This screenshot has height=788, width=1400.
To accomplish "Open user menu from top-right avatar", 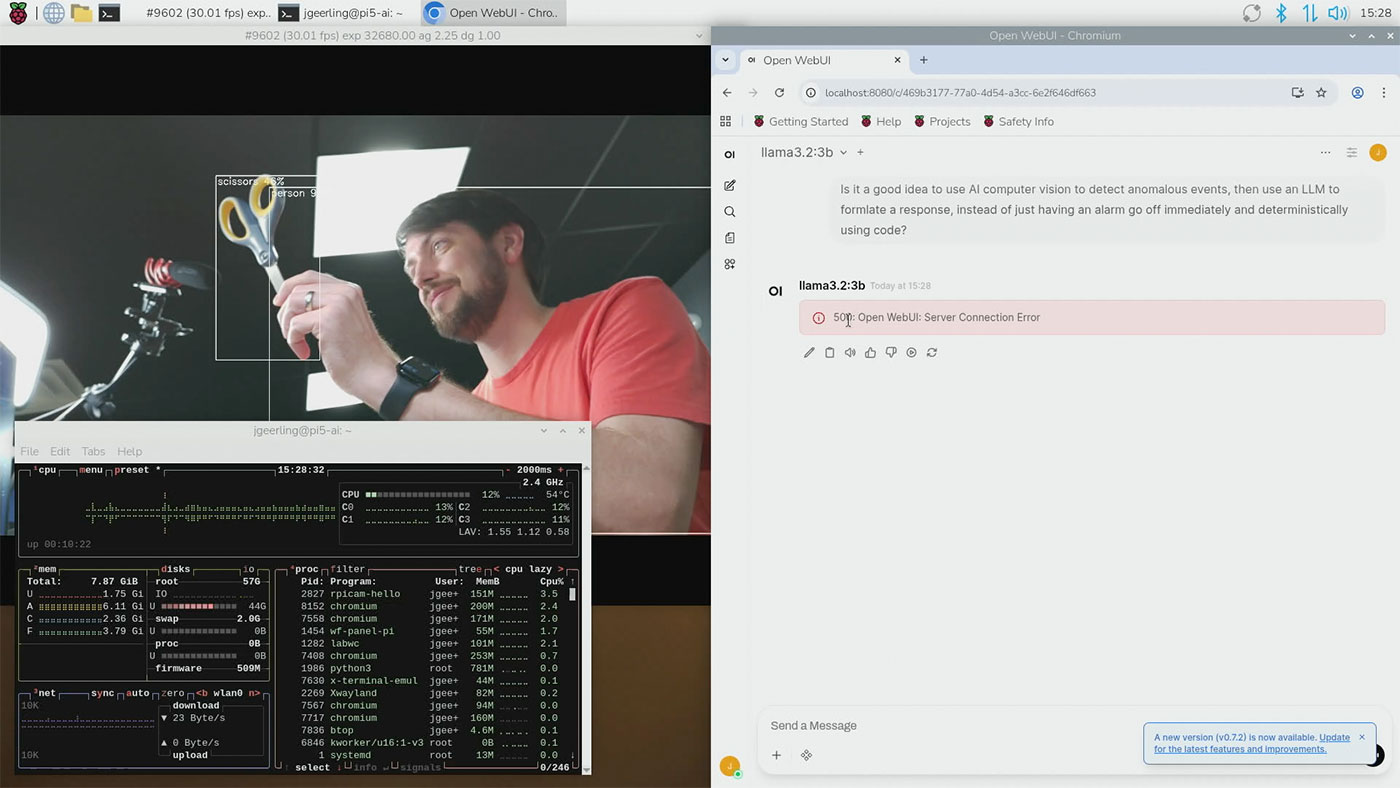I will (1378, 153).
